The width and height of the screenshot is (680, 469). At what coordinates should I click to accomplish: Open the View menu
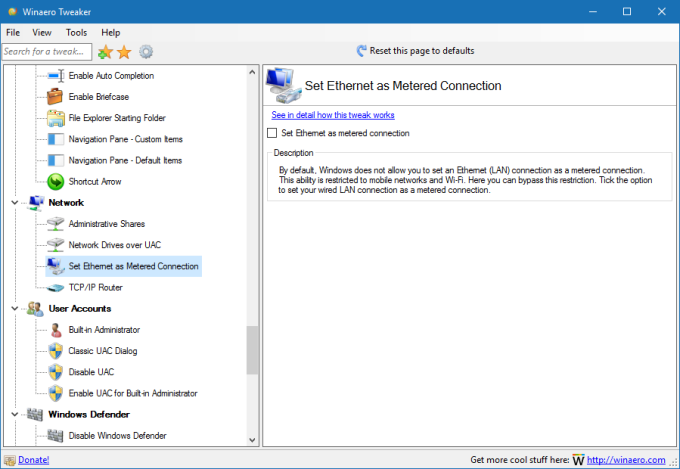tap(42, 33)
